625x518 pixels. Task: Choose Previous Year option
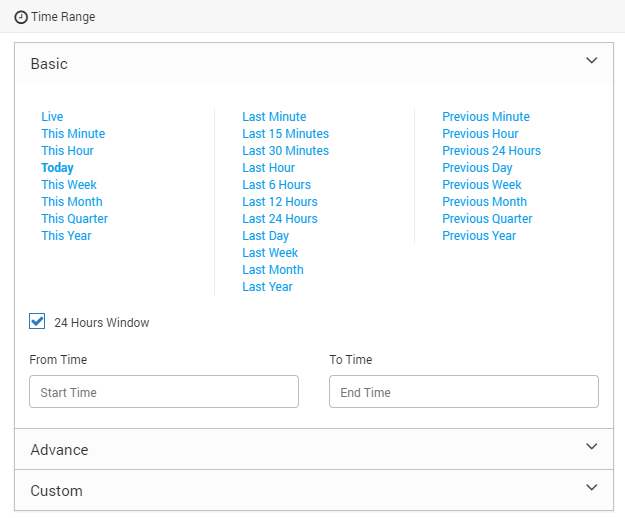(479, 236)
